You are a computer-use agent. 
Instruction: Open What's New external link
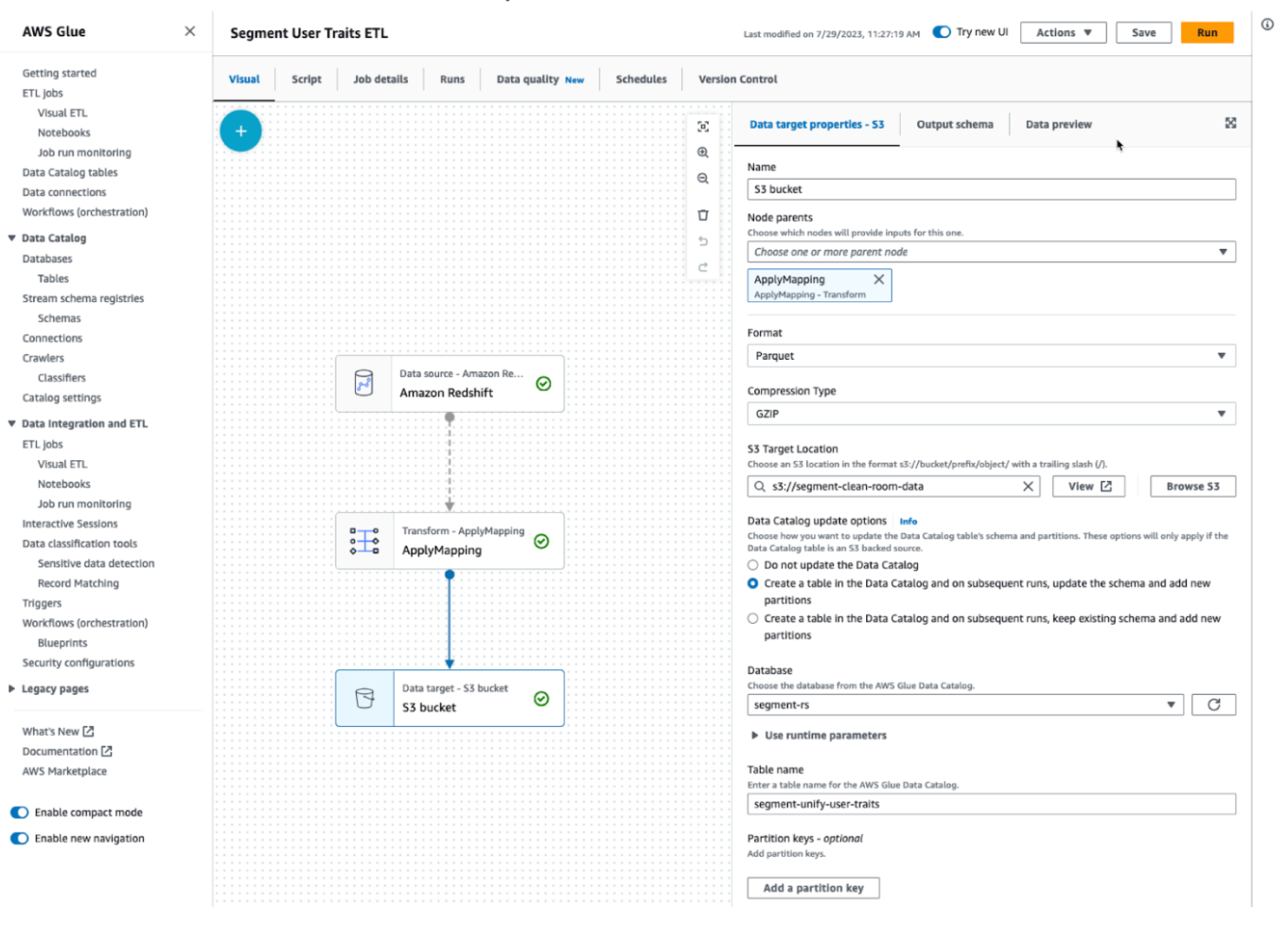pyautogui.click(x=58, y=732)
